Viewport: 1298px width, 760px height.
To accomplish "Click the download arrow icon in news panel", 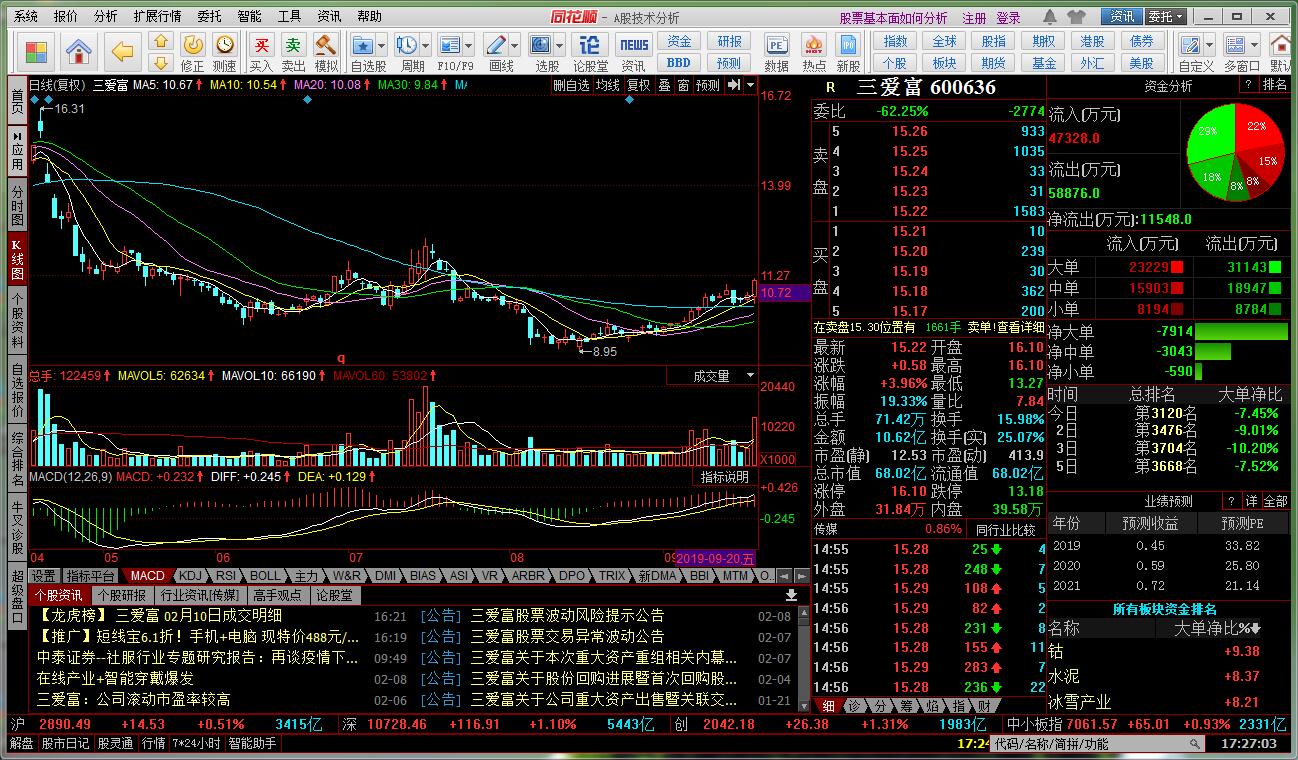I will tap(791, 595).
